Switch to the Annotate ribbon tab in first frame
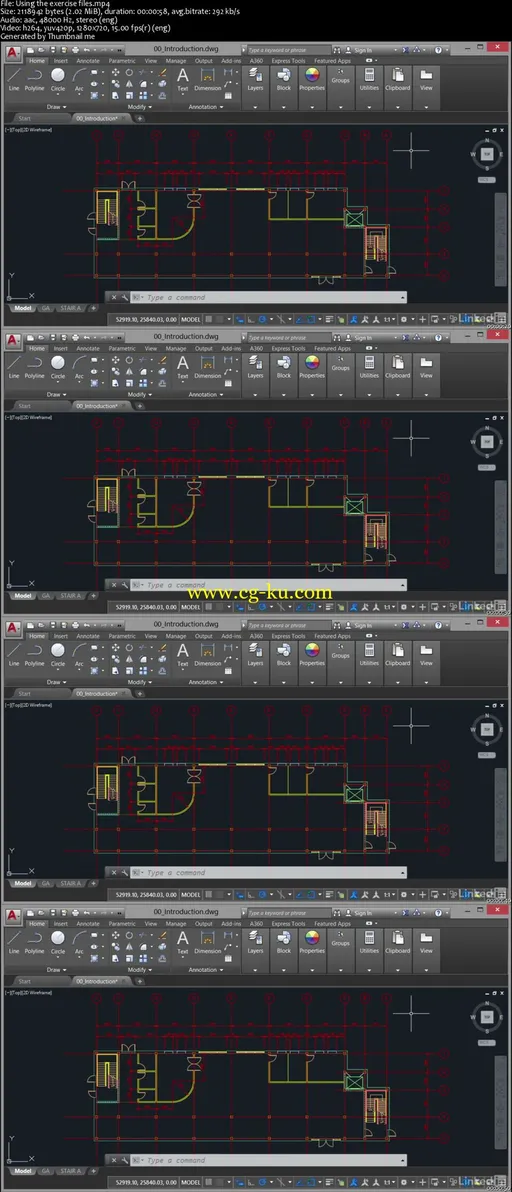This screenshot has width=512, height=1192. pos(87,61)
